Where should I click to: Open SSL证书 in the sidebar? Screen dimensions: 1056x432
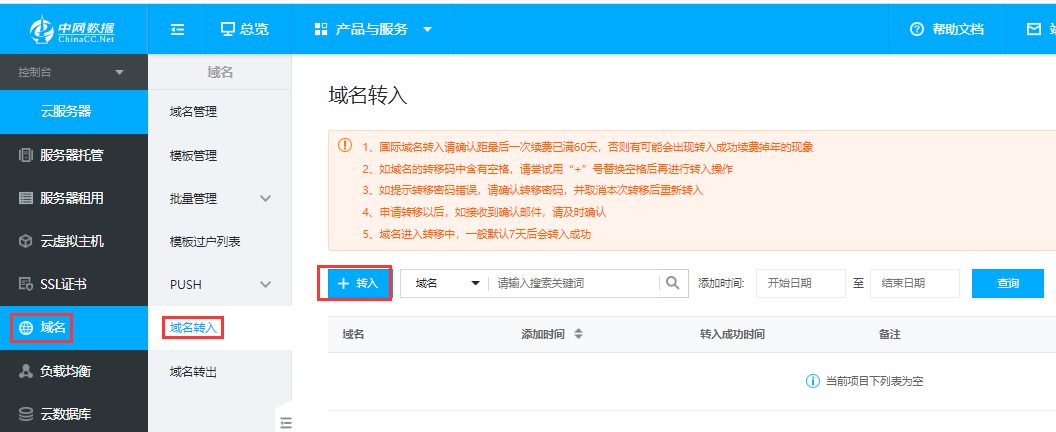[x=62, y=284]
